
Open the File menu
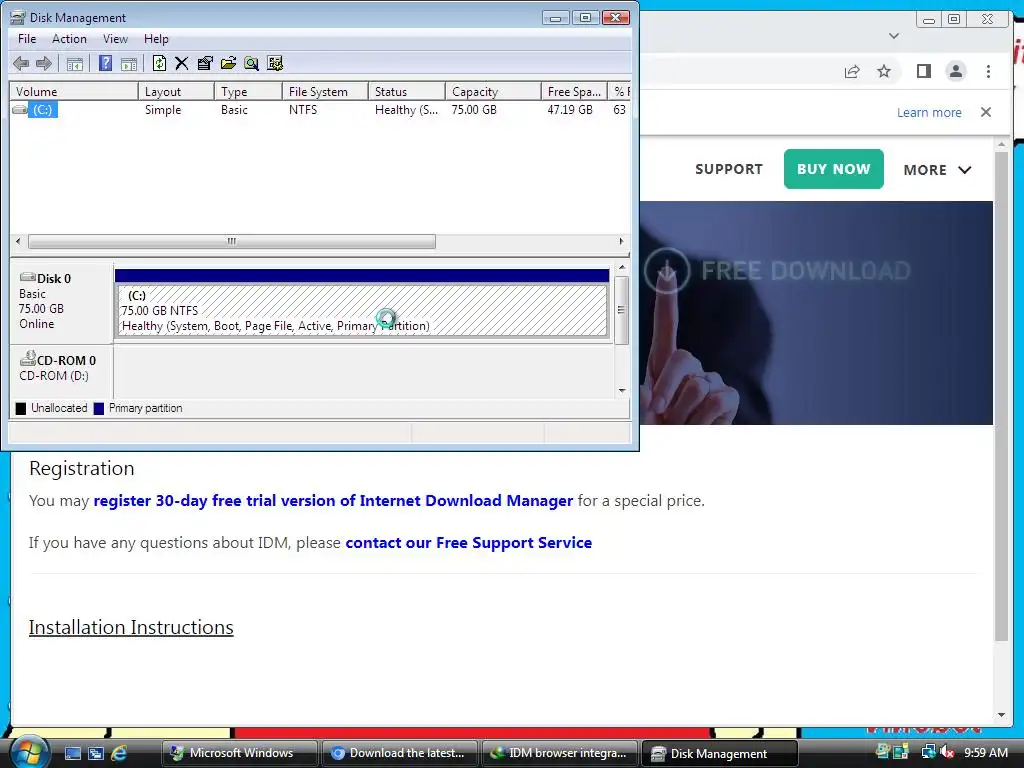tap(27, 39)
